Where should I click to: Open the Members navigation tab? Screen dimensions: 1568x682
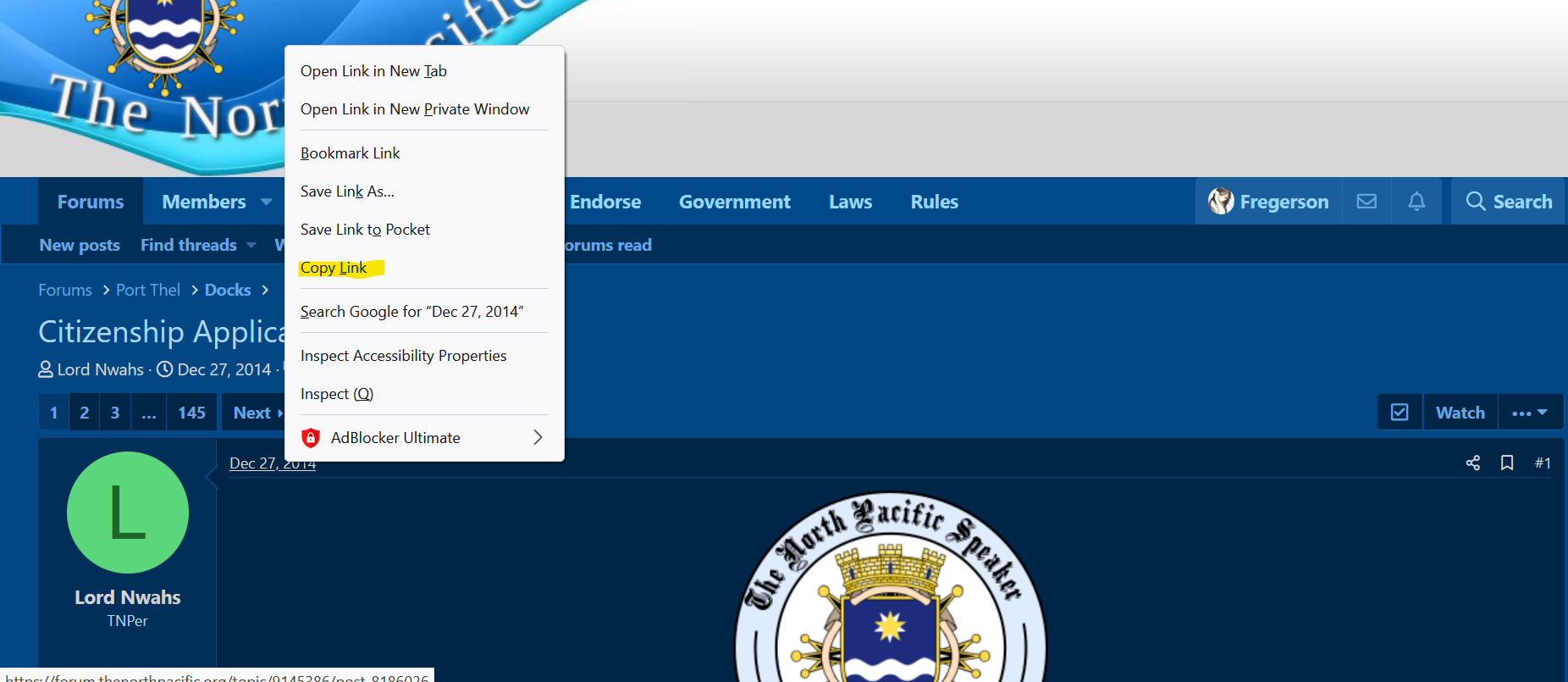[x=204, y=202]
